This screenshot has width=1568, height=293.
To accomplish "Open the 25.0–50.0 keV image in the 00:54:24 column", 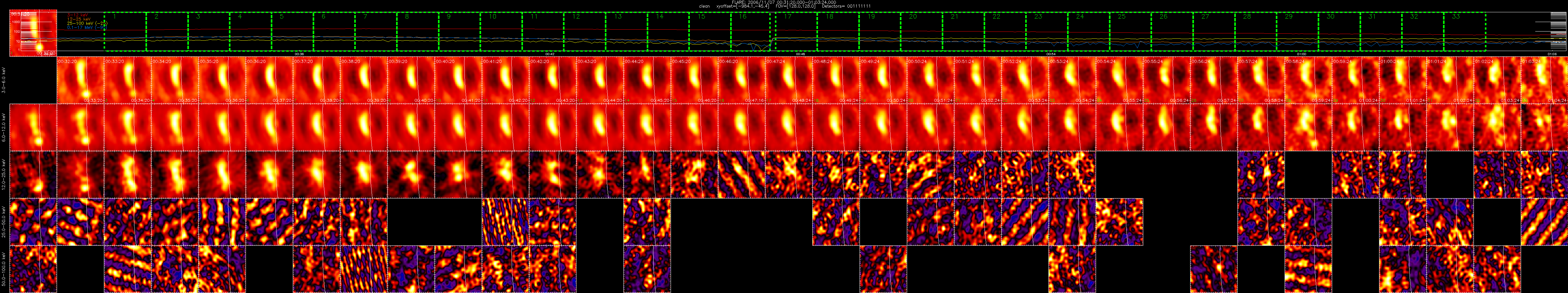I will [1119, 222].
